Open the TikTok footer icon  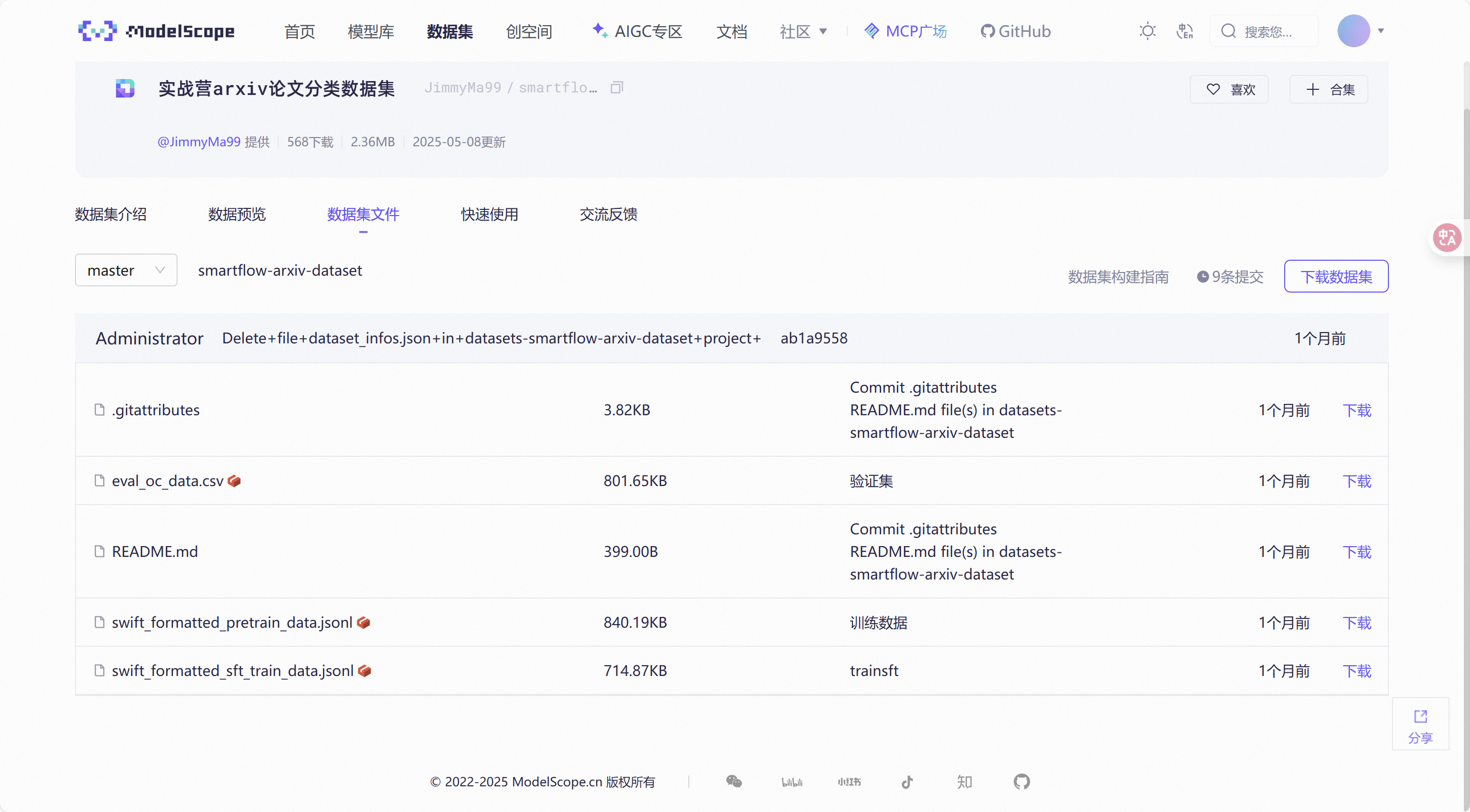(907, 781)
